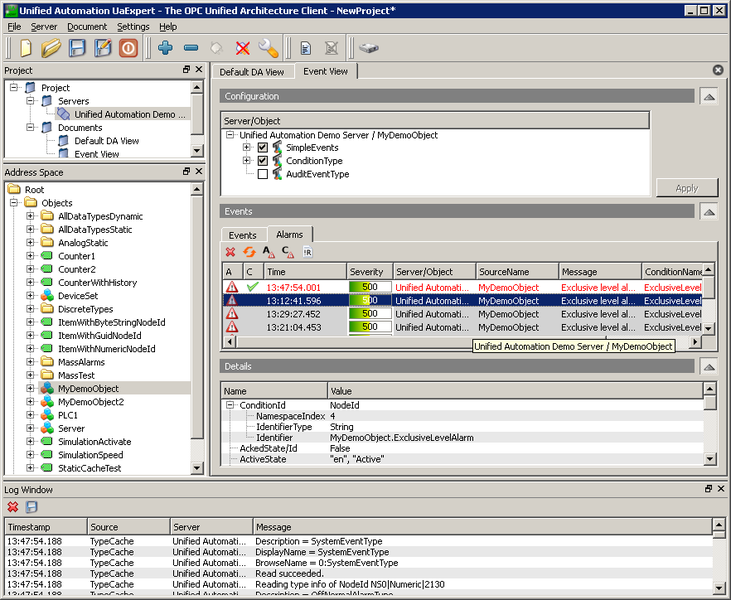Expand the MyDemoObject2 node
The image size is (731, 600).
click(30, 402)
